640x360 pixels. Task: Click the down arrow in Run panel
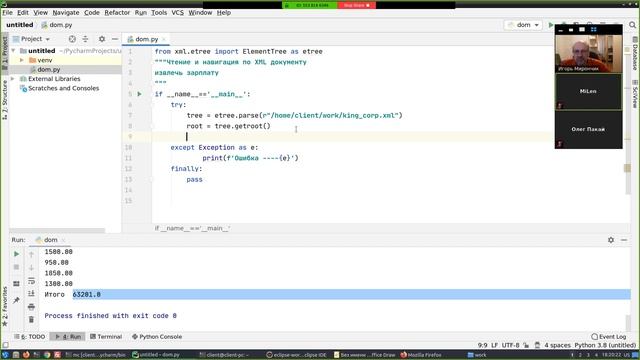pyautogui.click(x=31, y=268)
